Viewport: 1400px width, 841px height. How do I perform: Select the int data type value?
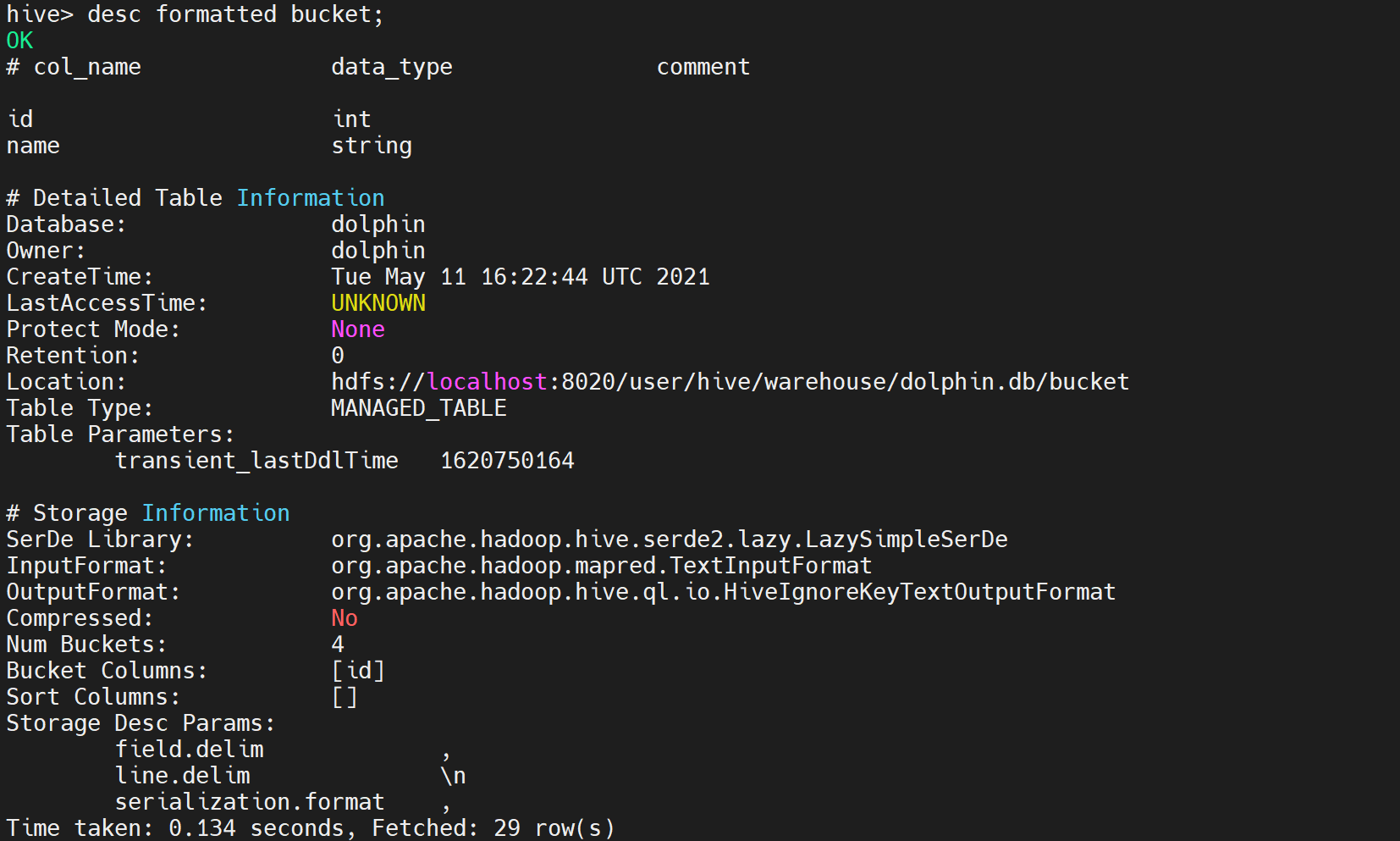pyautogui.click(x=351, y=119)
